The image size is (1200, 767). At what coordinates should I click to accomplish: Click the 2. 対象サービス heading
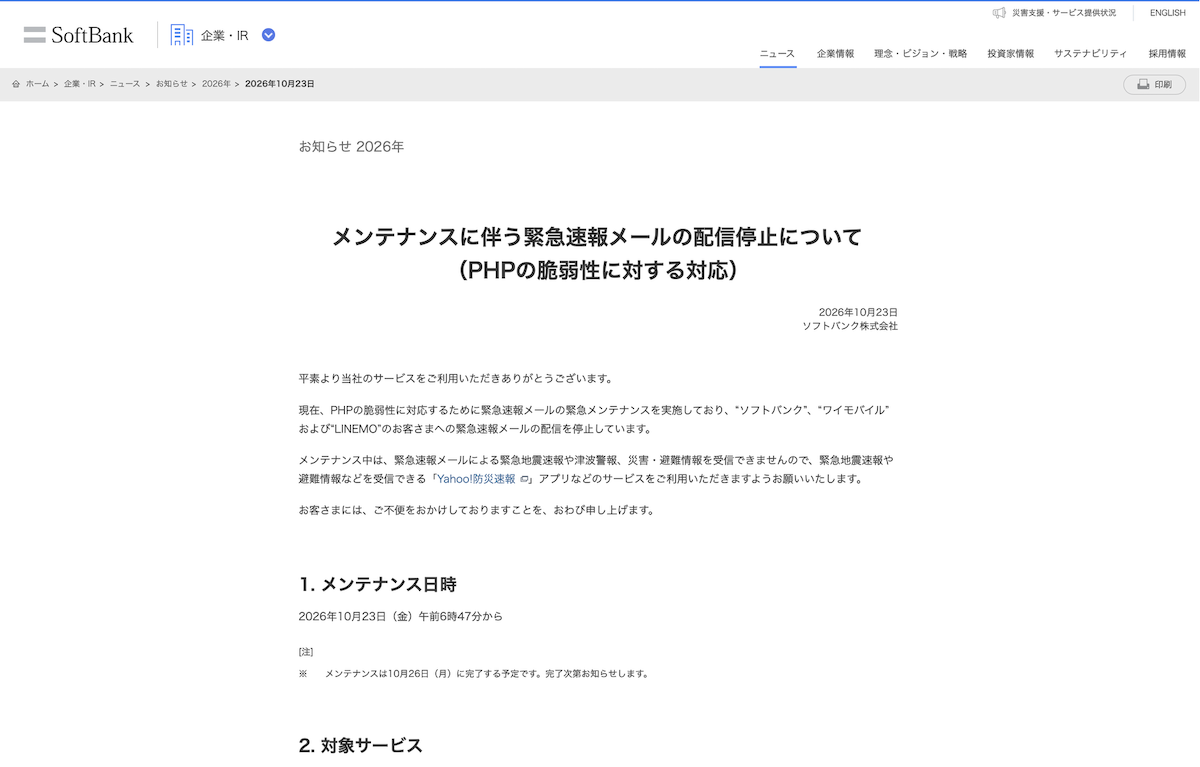361,746
